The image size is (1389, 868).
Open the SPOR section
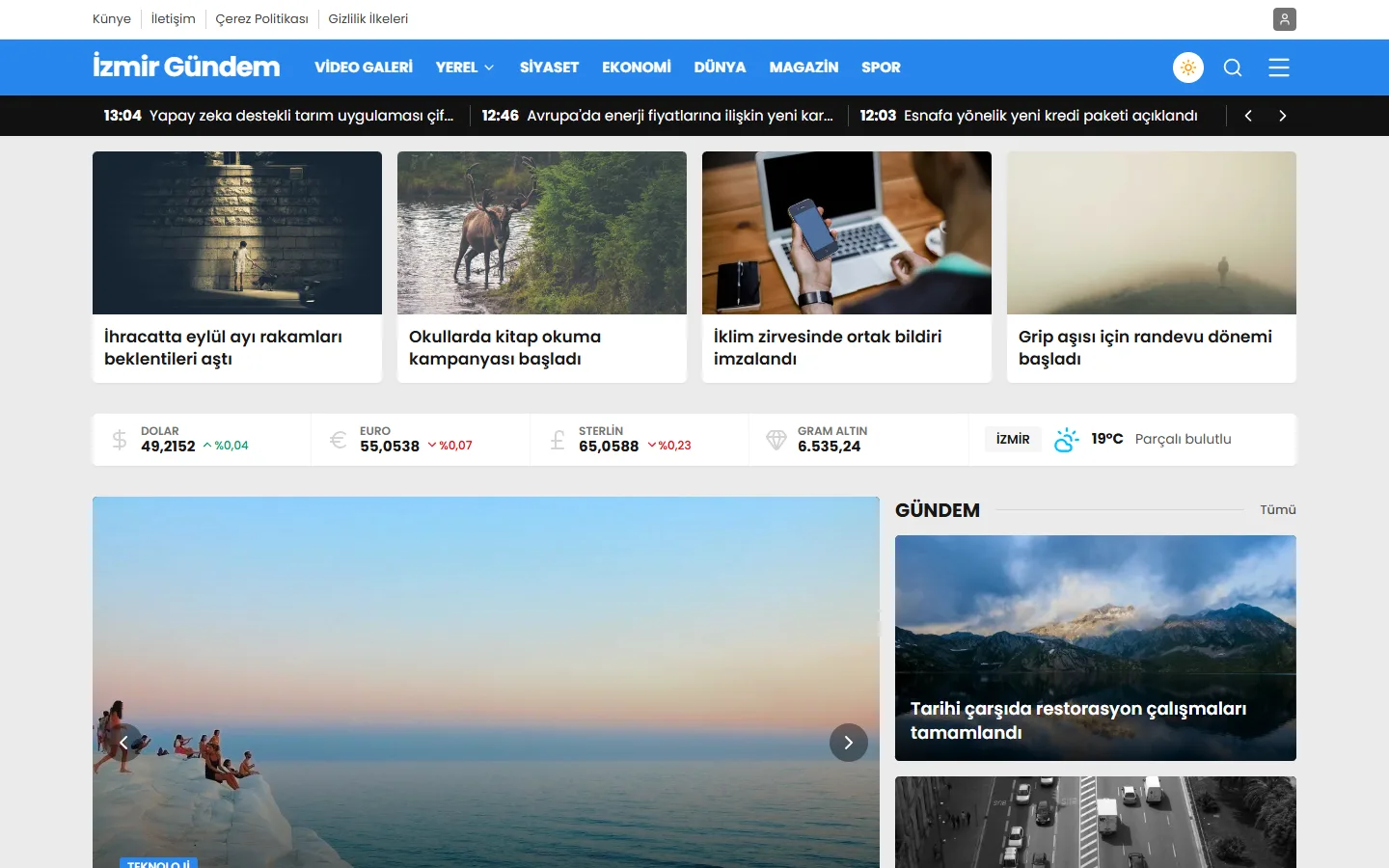coord(881,68)
